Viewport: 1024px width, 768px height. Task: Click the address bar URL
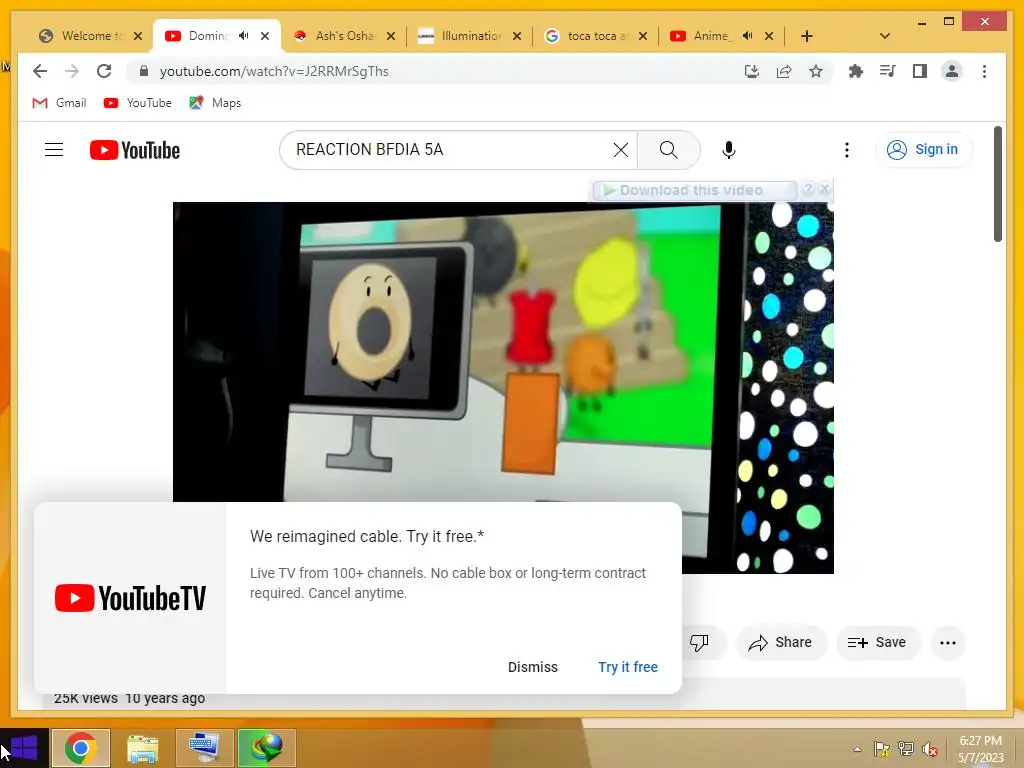coord(274,71)
